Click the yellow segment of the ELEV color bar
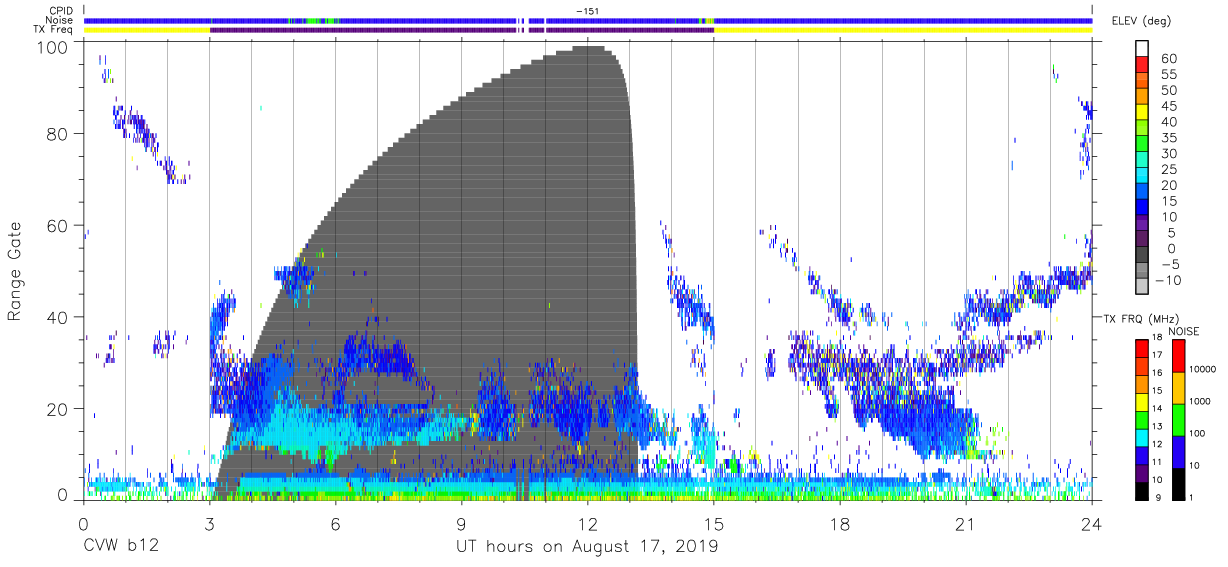Image resolution: width=1228 pixels, height=567 pixels. pyautogui.click(x=1141, y=114)
